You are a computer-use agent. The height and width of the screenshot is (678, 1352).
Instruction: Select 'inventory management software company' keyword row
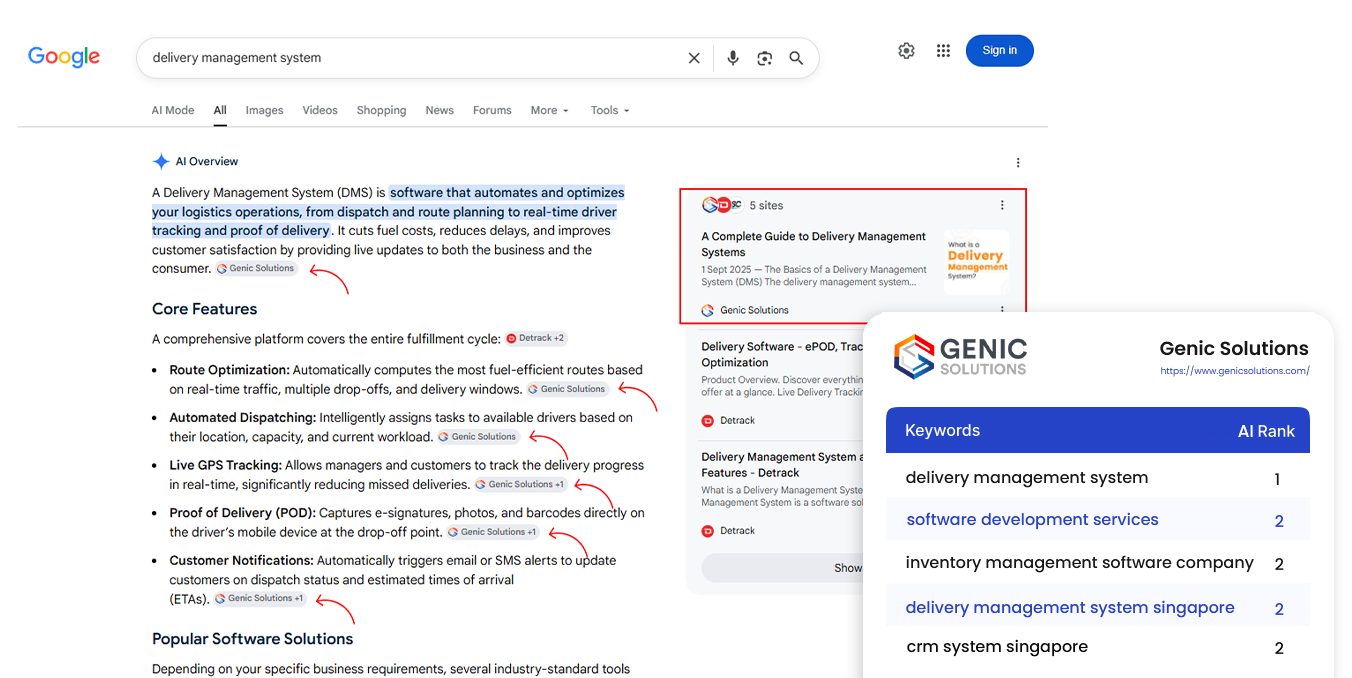(1098, 563)
